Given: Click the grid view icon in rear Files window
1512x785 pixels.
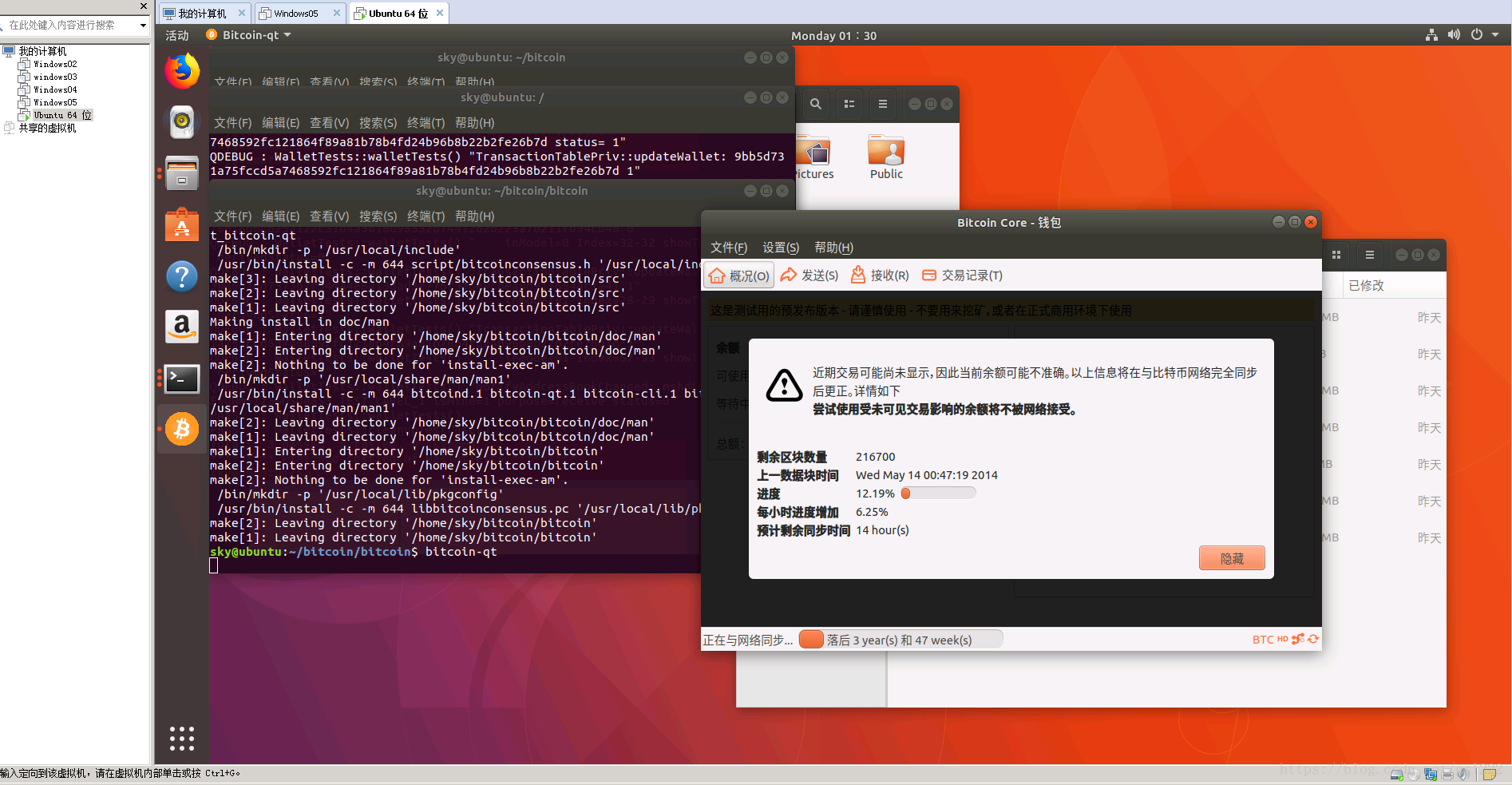Looking at the screenshot, I should tap(1336, 255).
